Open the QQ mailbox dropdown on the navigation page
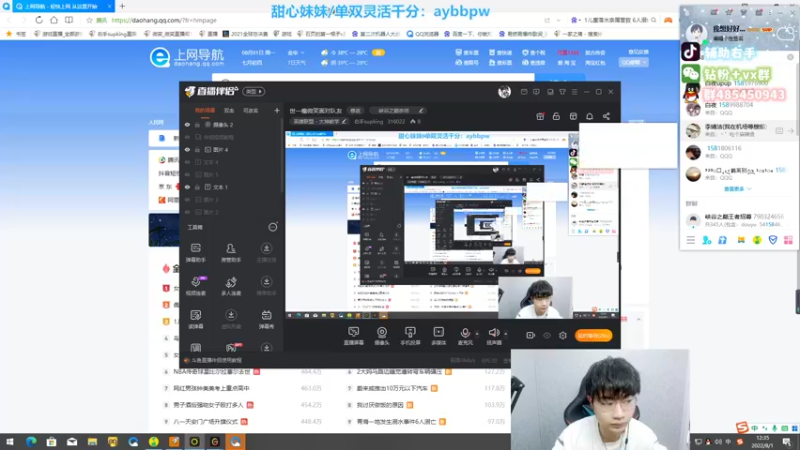Screen dimensions: 800x450 tap(634, 62)
